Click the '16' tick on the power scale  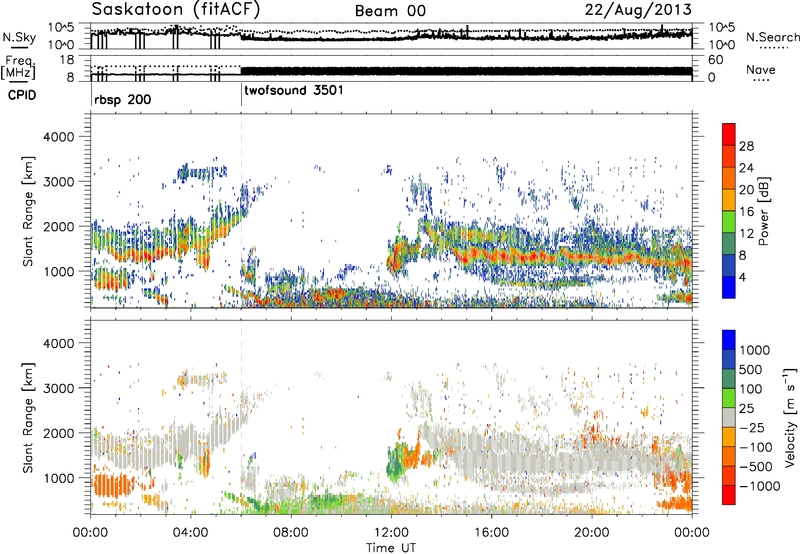click(x=746, y=212)
